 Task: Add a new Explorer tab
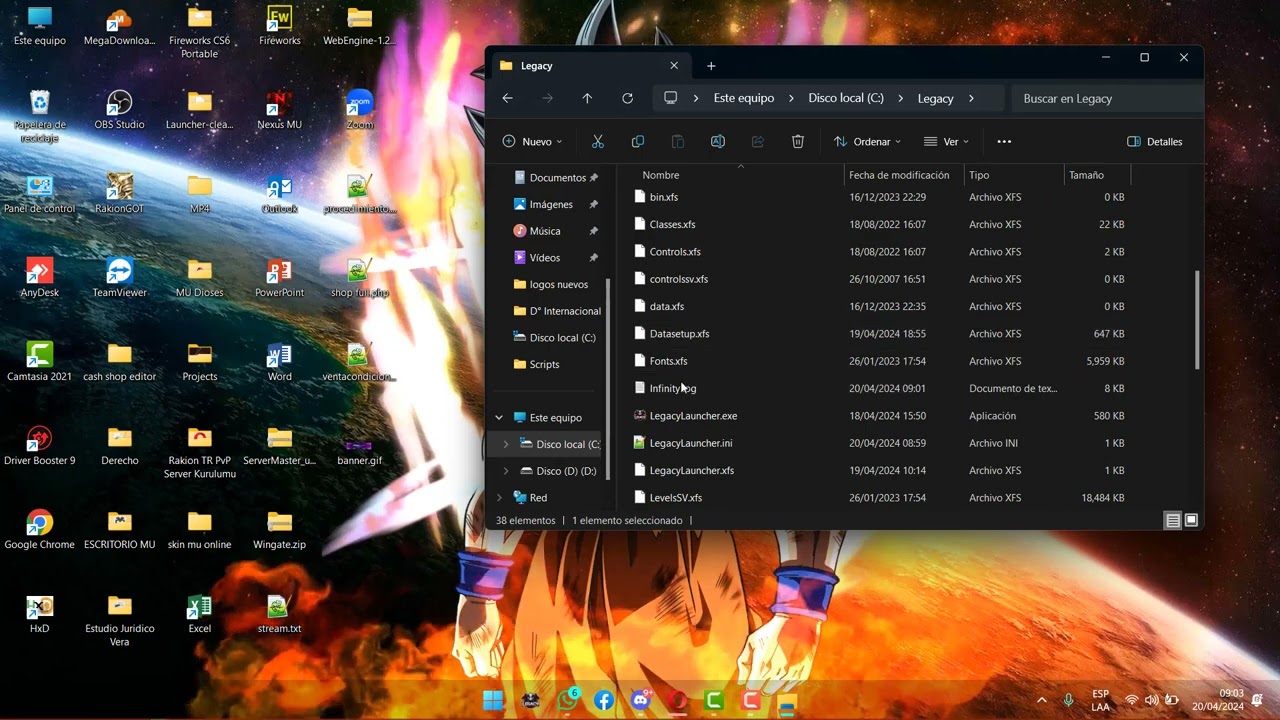pyautogui.click(x=711, y=66)
